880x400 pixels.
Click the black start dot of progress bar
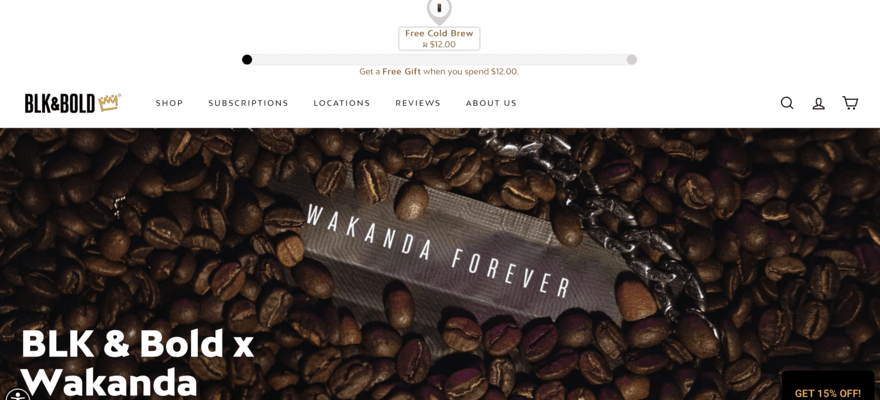click(x=247, y=59)
